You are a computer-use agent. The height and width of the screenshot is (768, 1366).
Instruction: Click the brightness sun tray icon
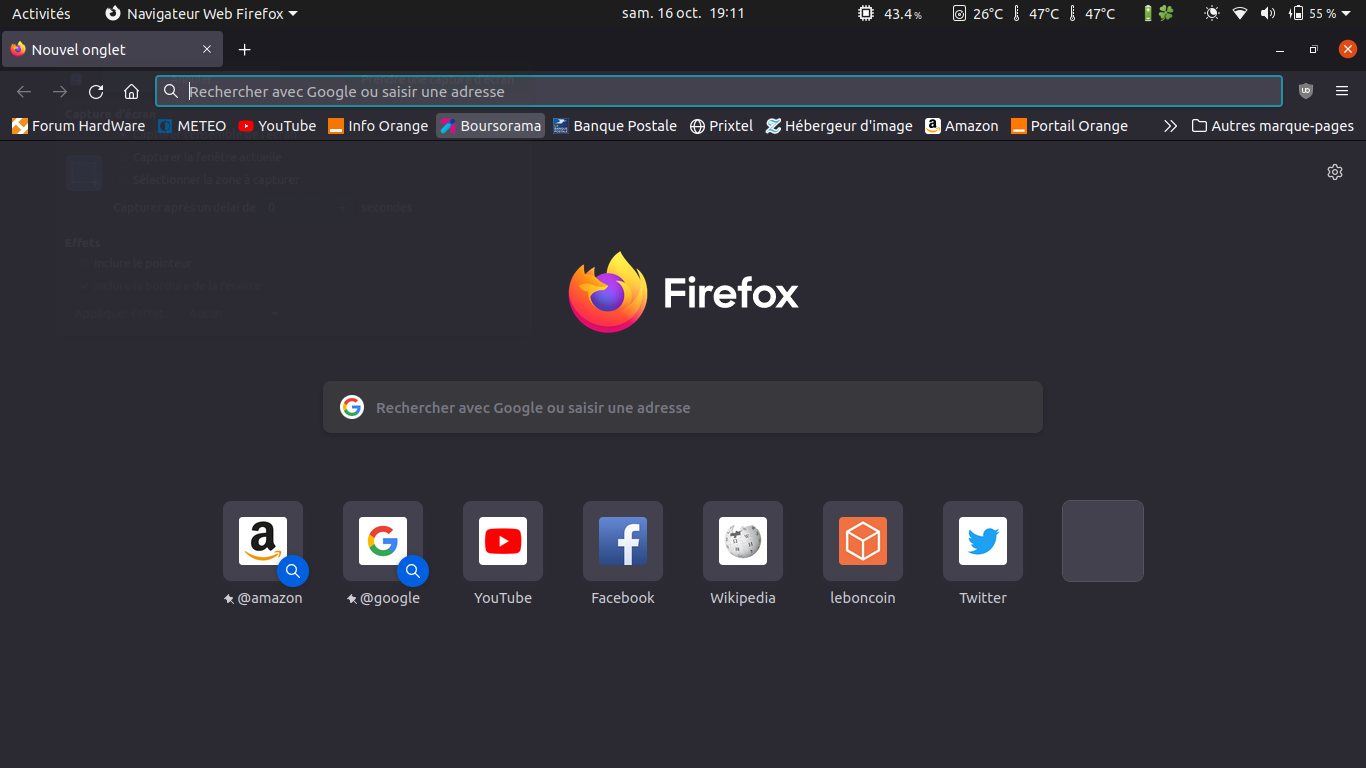(1212, 14)
